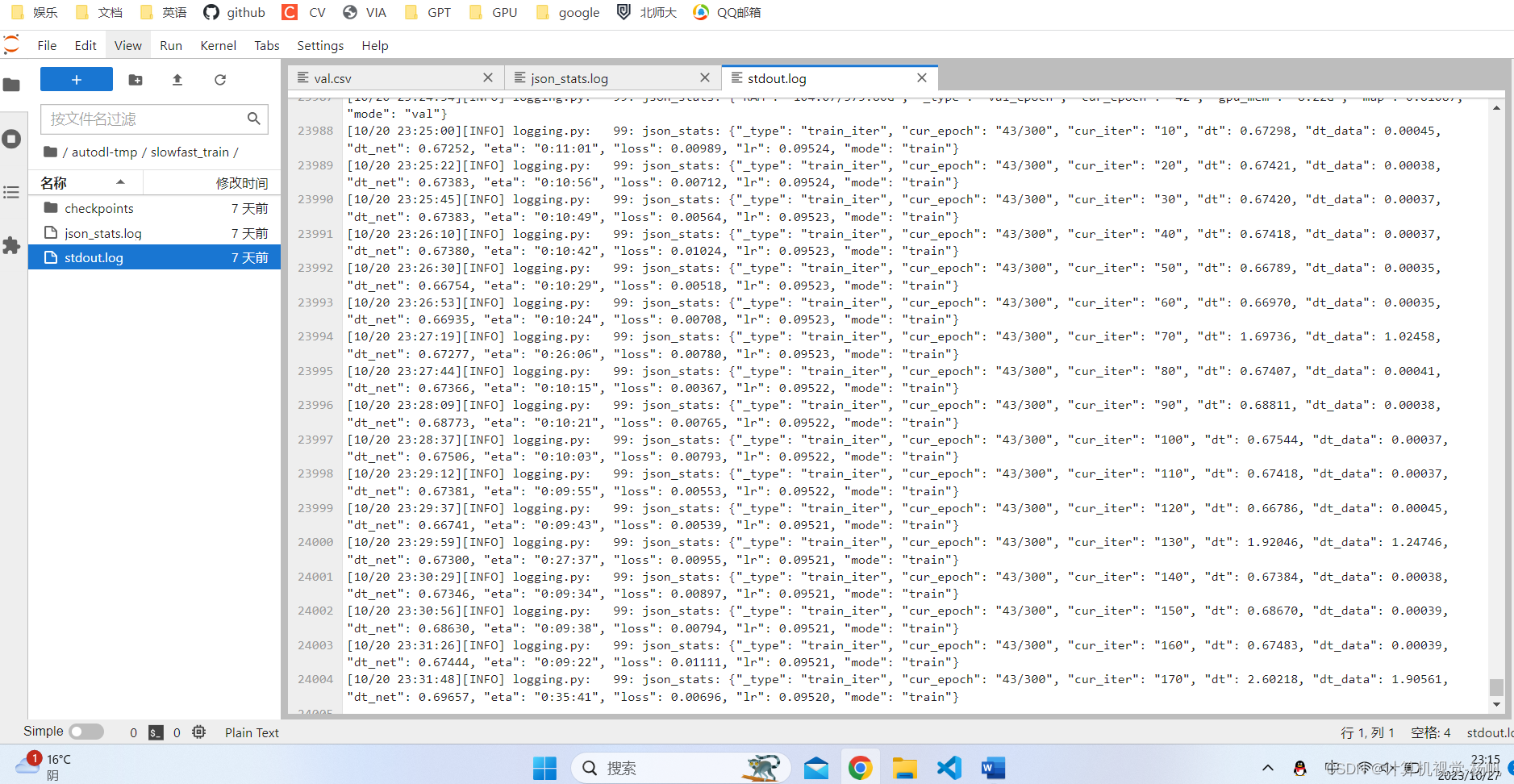
Task: Click the 行 1, 列 1 cursor position indicator
Action: tap(1367, 732)
